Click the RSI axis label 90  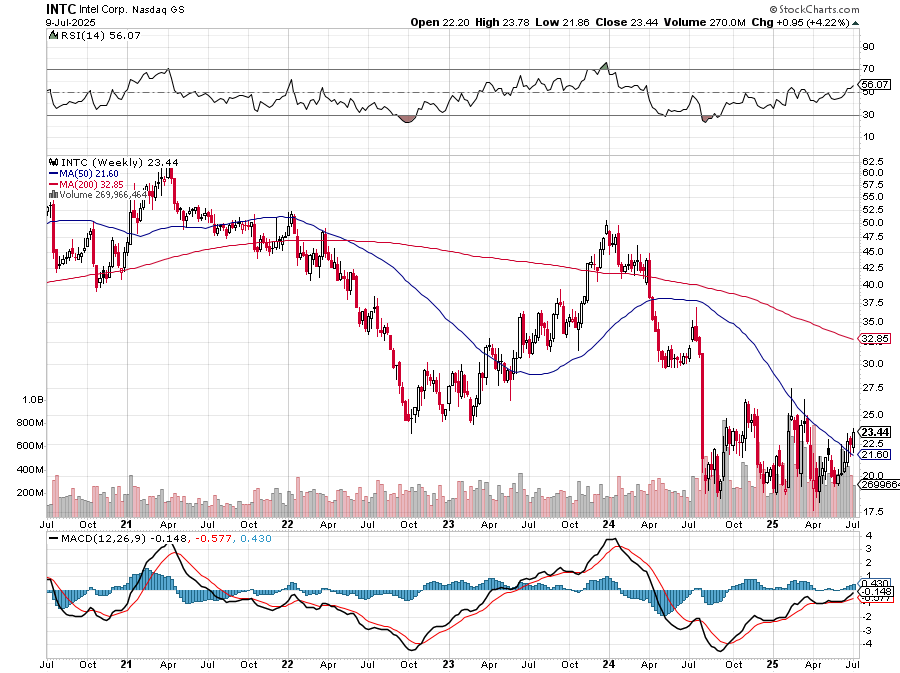pos(868,46)
